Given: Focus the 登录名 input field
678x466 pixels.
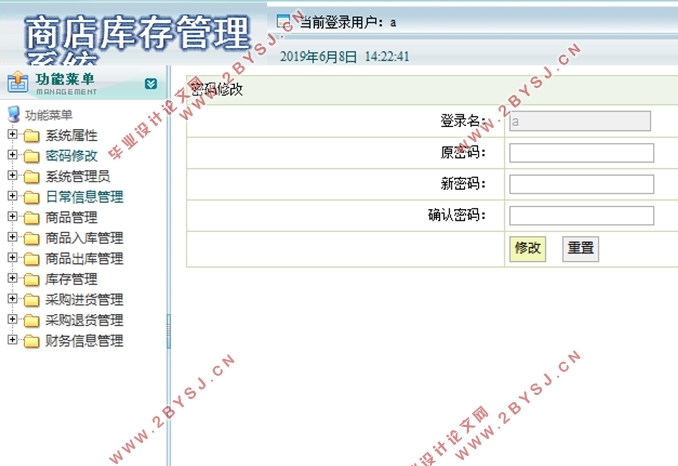Looking at the screenshot, I should (580, 121).
